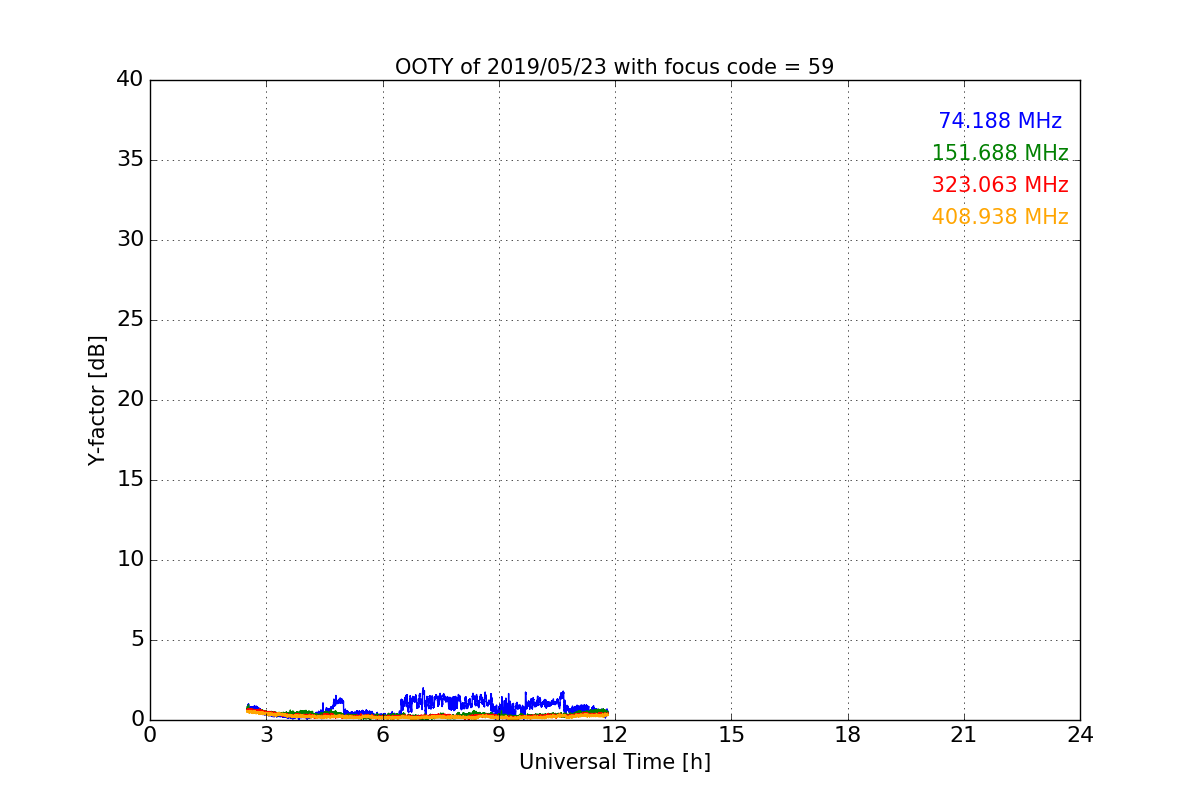This screenshot has width=1200, height=800.
Task: Click x-axis tick label 12
Action: [x=615, y=735]
